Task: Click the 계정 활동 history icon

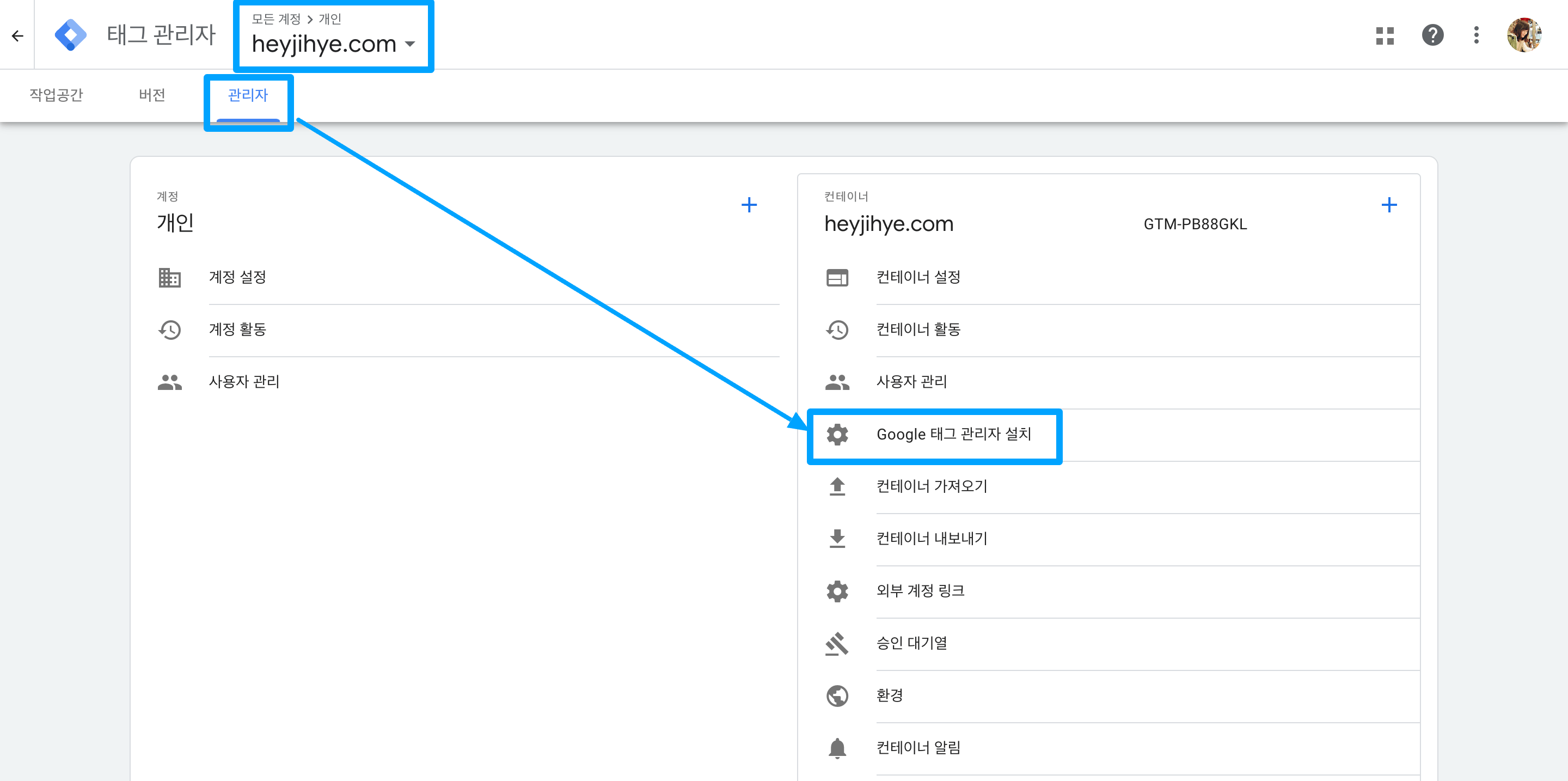Action: [x=169, y=330]
